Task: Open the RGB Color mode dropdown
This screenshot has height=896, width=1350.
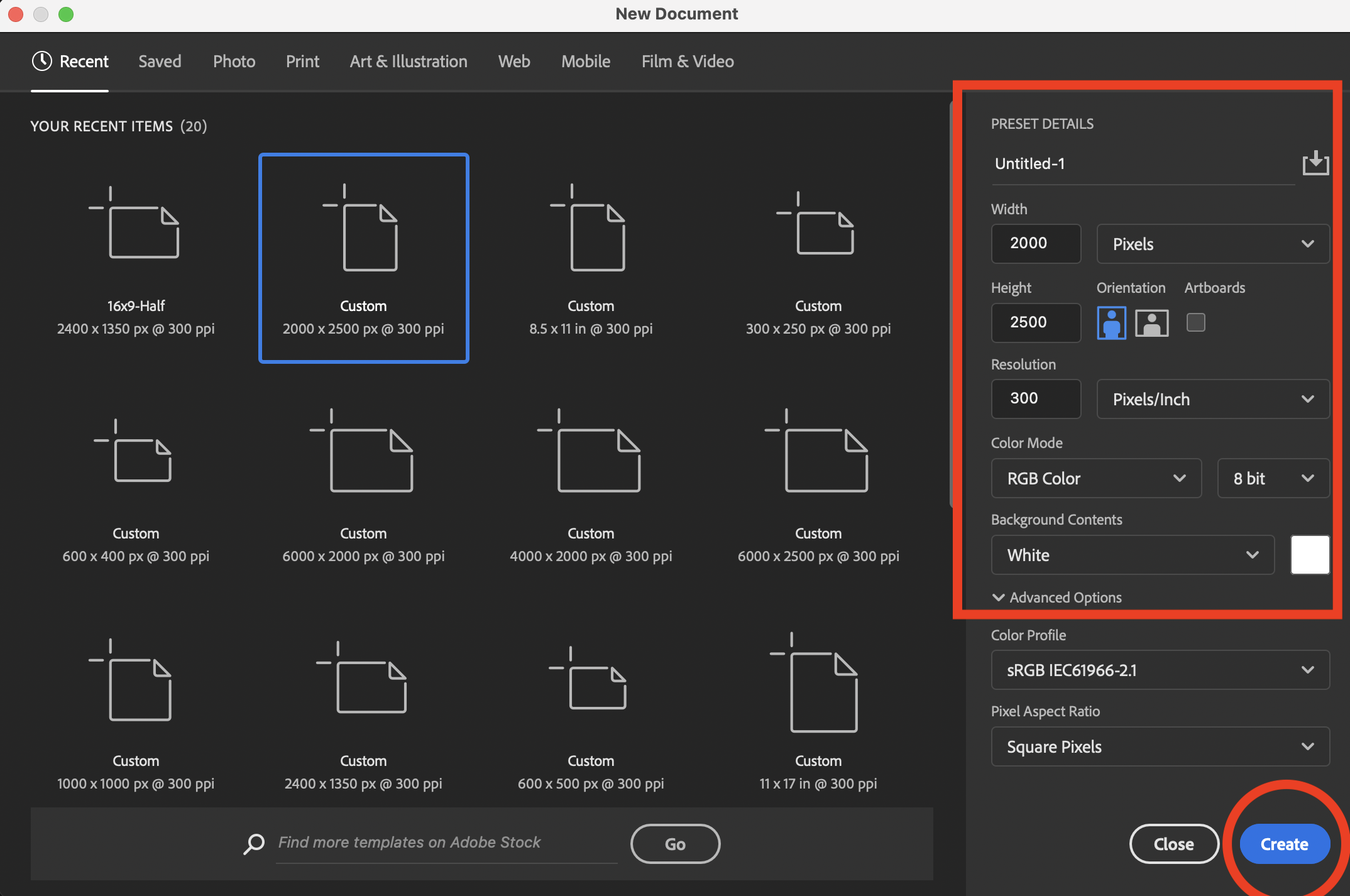Action: (1095, 478)
